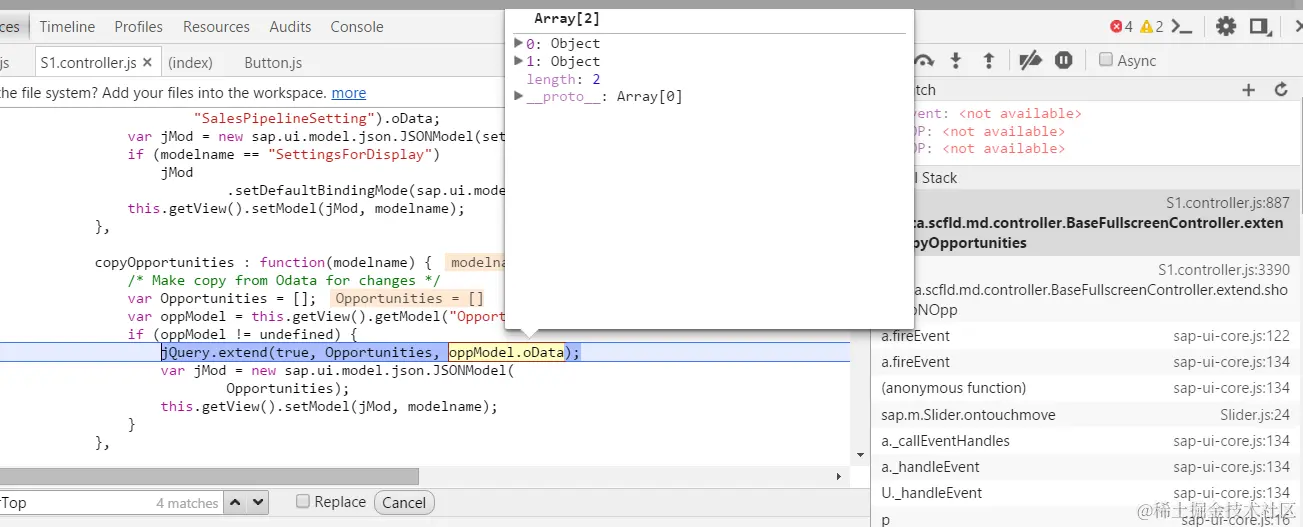This screenshot has width=1303, height=527.
Task: Switch to the Timeline panel
Action: coord(68,27)
